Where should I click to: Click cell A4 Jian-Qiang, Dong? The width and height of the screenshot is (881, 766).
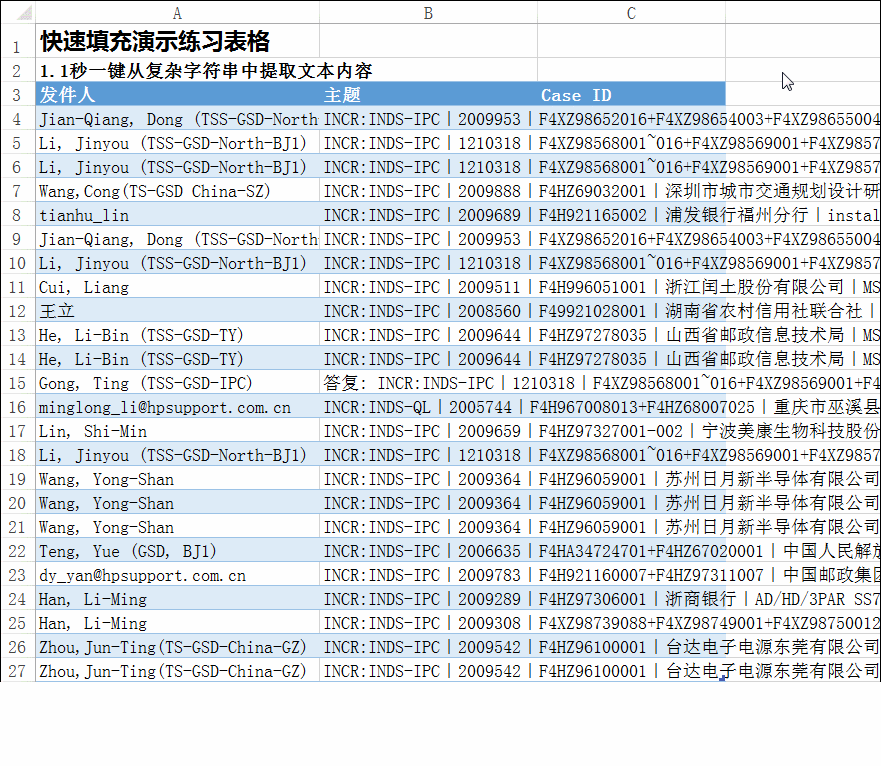(177, 119)
